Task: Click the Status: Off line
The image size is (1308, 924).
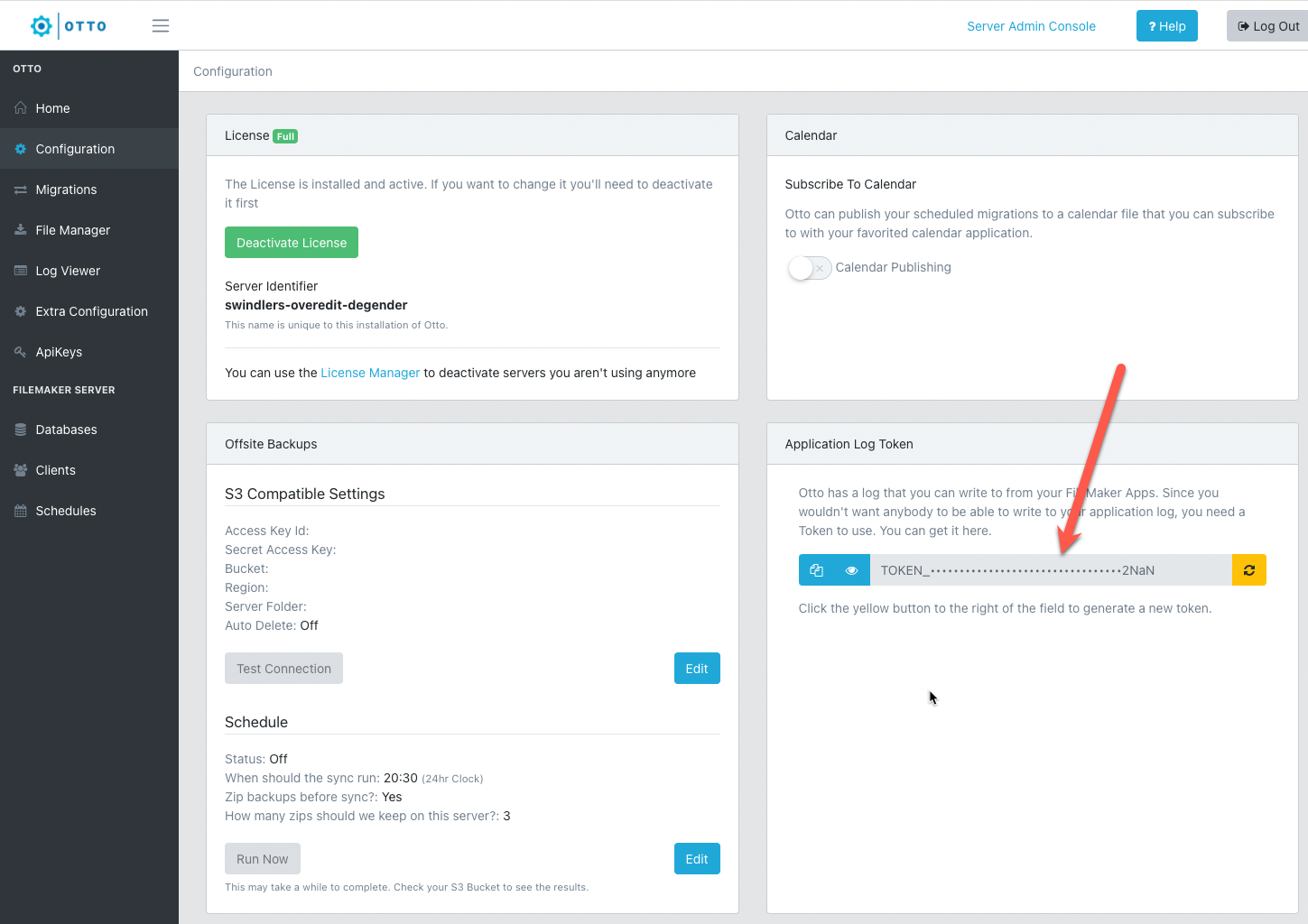Action: pos(256,759)
